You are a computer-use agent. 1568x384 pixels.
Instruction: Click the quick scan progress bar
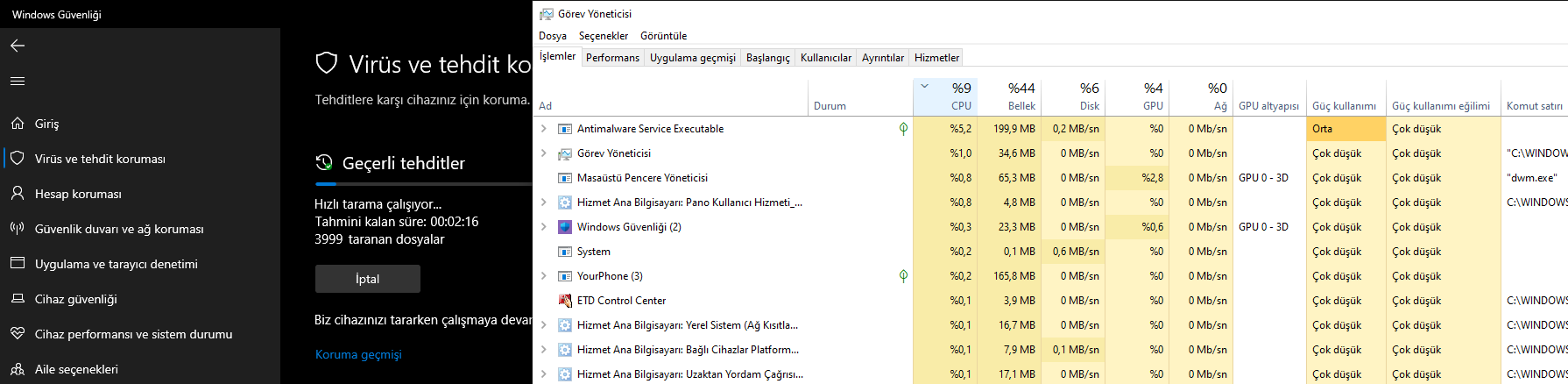[x=423, y=184]
